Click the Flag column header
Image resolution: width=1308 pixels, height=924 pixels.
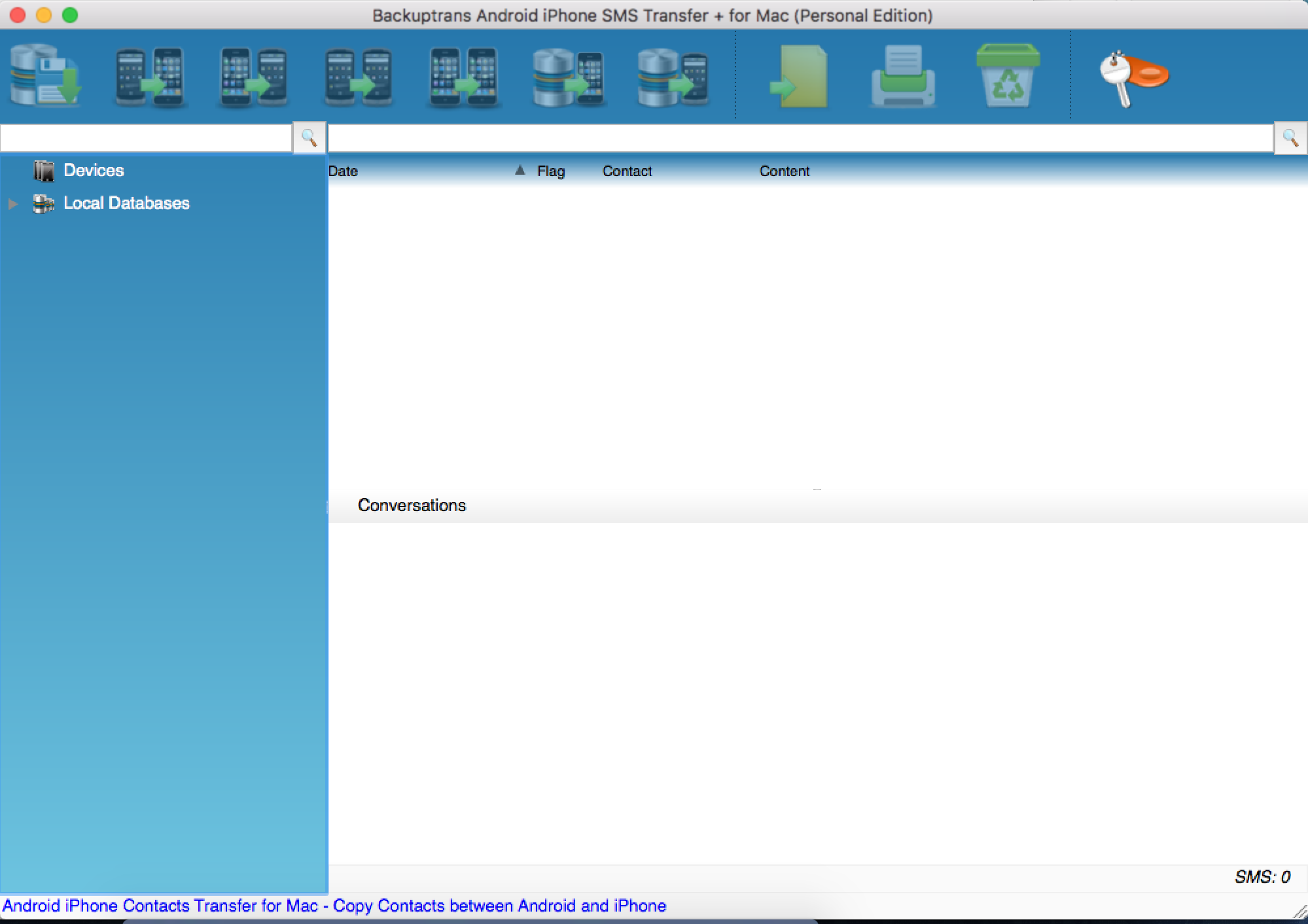[x=551, y=171]
